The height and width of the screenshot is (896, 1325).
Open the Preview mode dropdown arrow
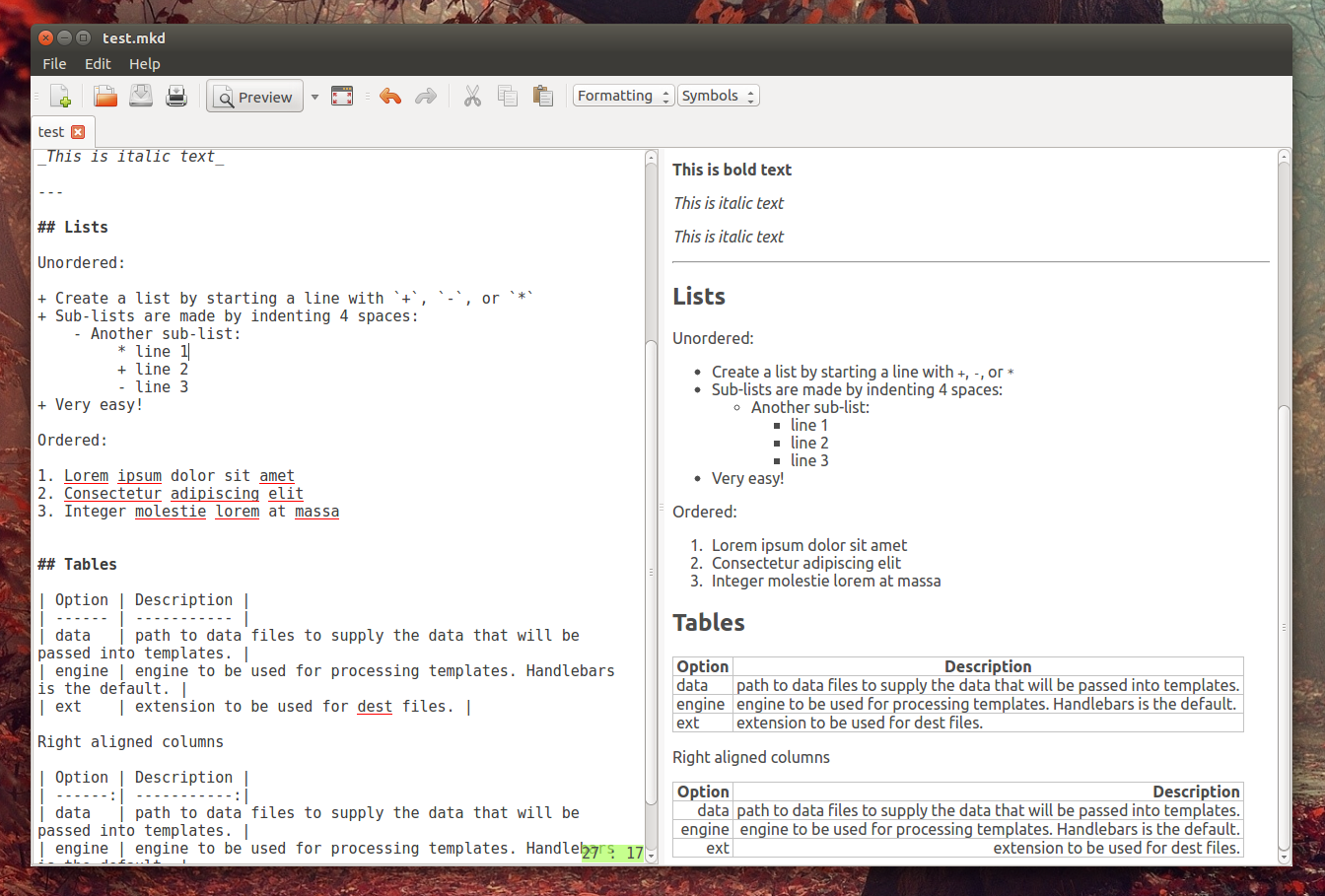click(x=315, y=97)
